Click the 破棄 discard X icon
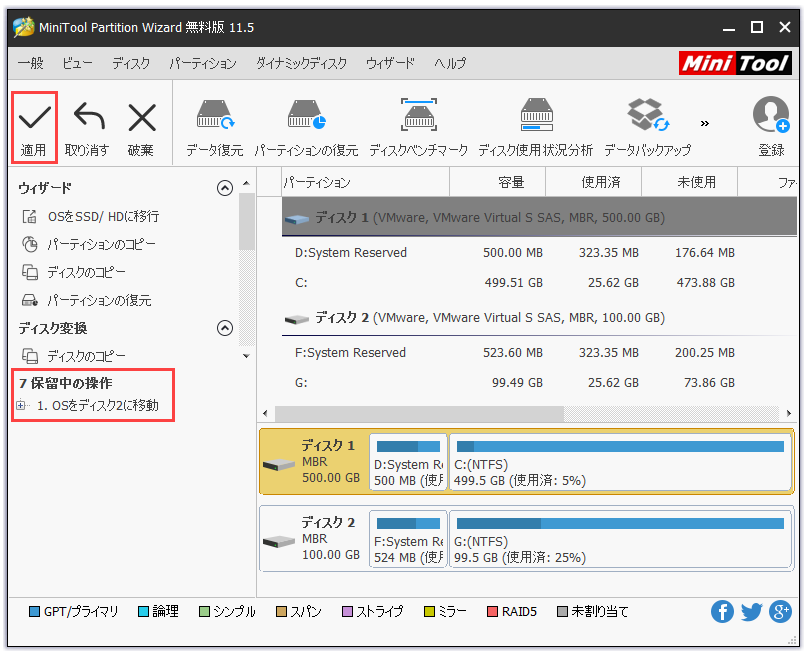The height and width of the screenshot is (655, 808). tap(142, 117)
